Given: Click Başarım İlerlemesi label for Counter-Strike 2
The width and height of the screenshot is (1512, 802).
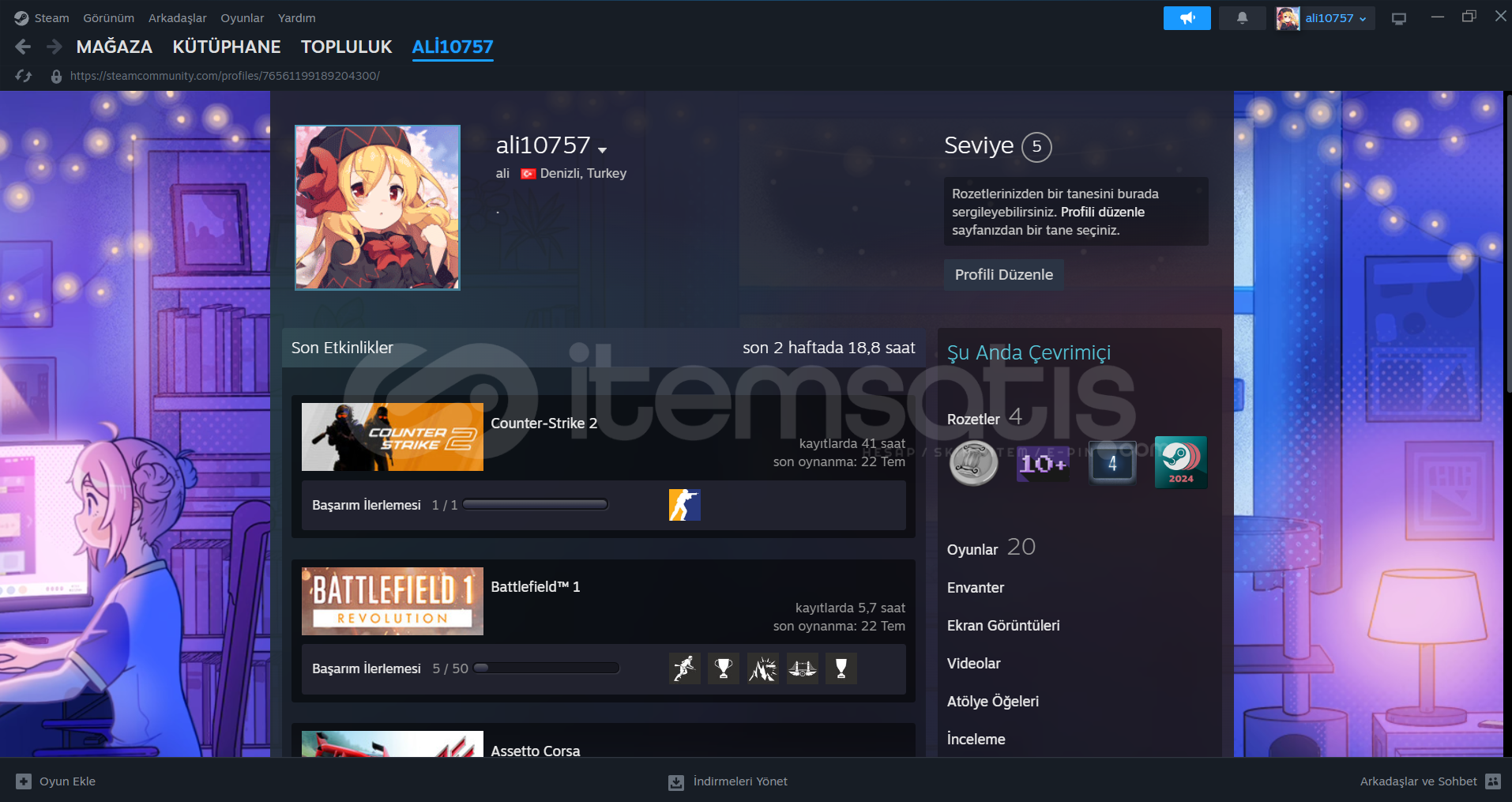Looking at the screenshot, I should pos(367,505).
